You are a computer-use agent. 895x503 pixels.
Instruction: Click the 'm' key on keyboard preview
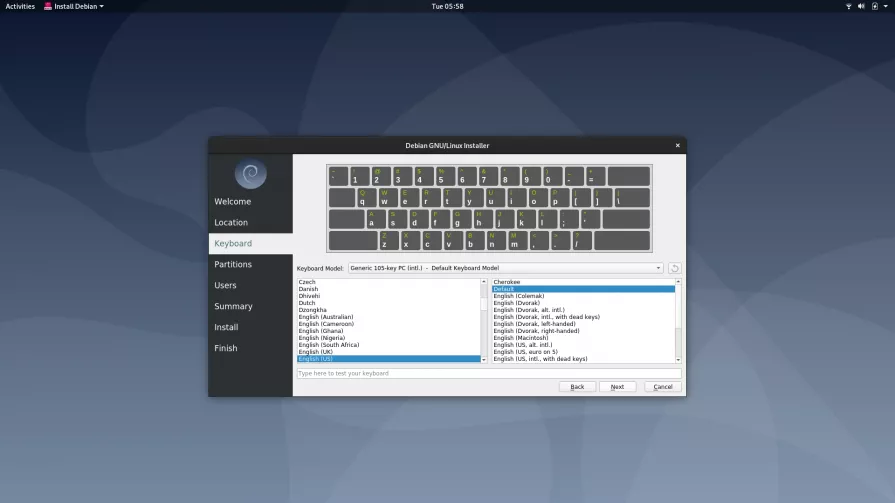click(518, 240)
